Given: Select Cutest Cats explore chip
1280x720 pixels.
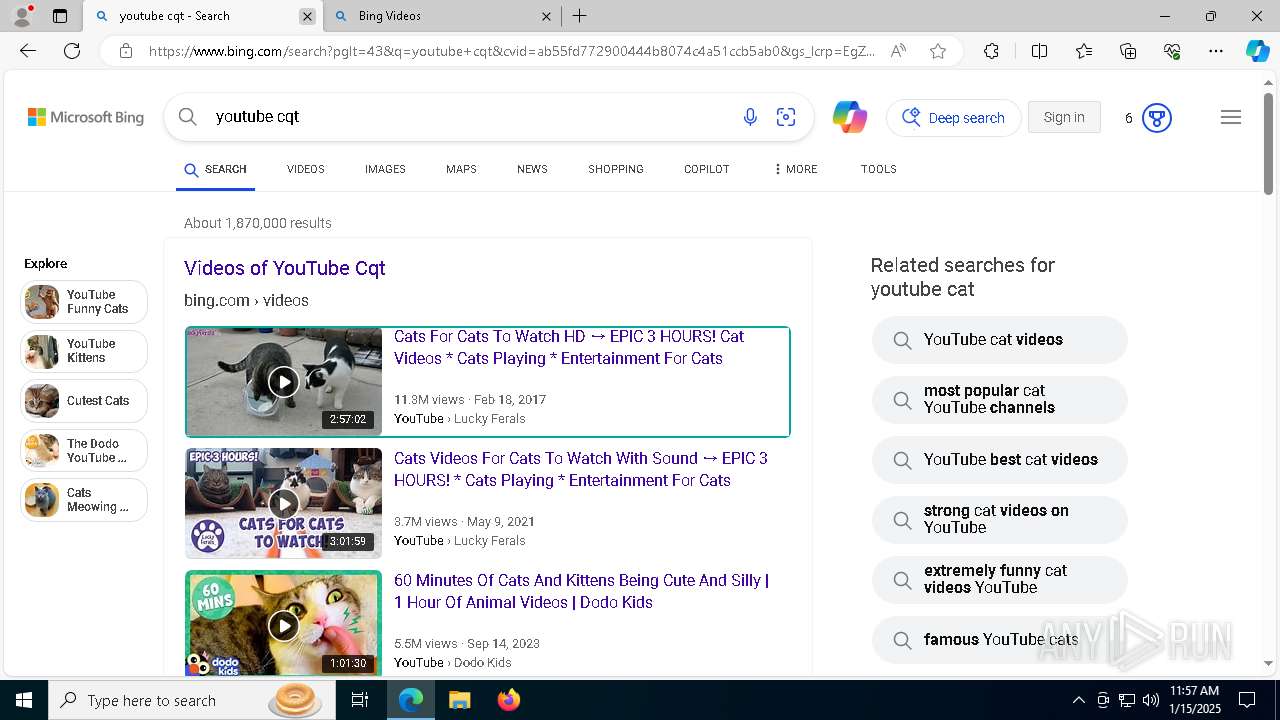Looking at the screenshot, I should click(x=84, y=401).
